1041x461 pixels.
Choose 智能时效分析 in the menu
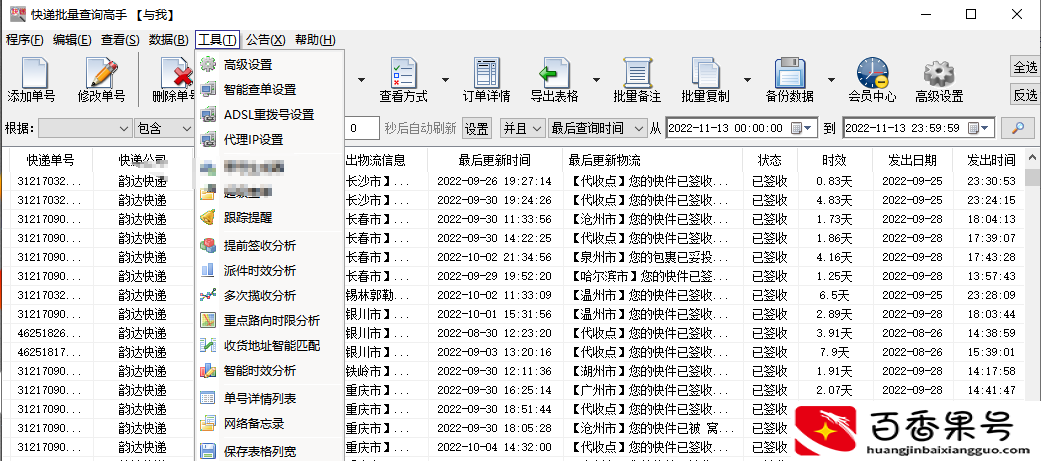[x=270, y=370]
